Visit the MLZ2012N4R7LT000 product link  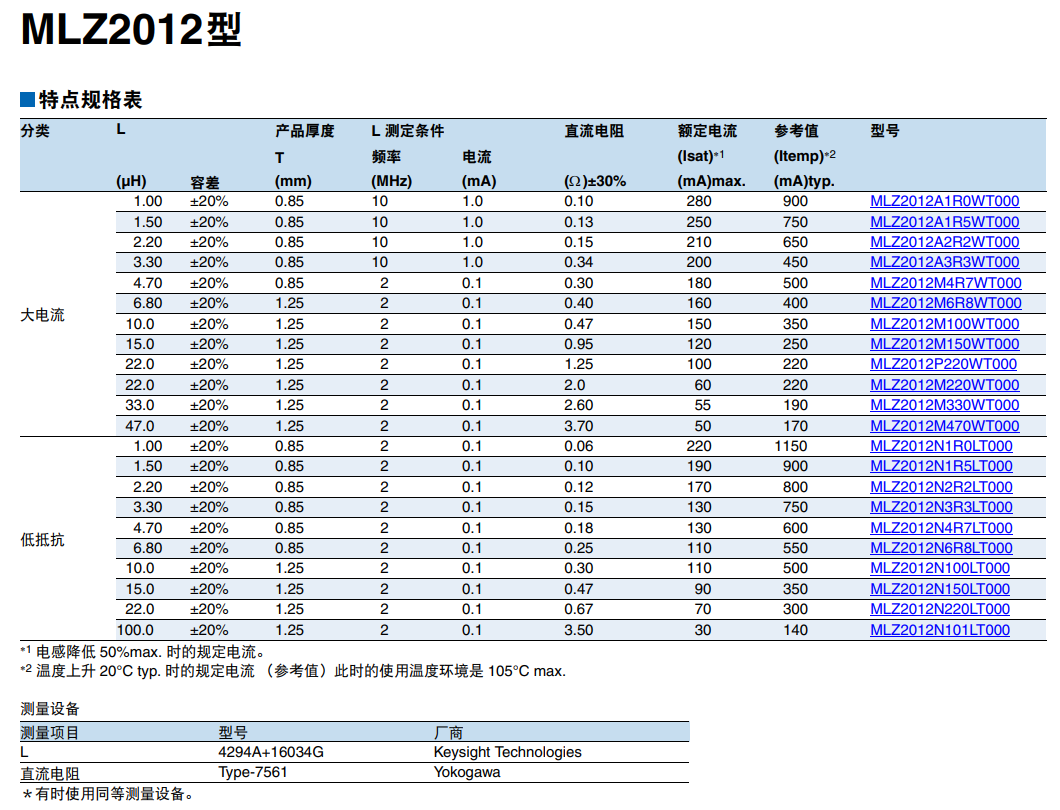[941, 528]
